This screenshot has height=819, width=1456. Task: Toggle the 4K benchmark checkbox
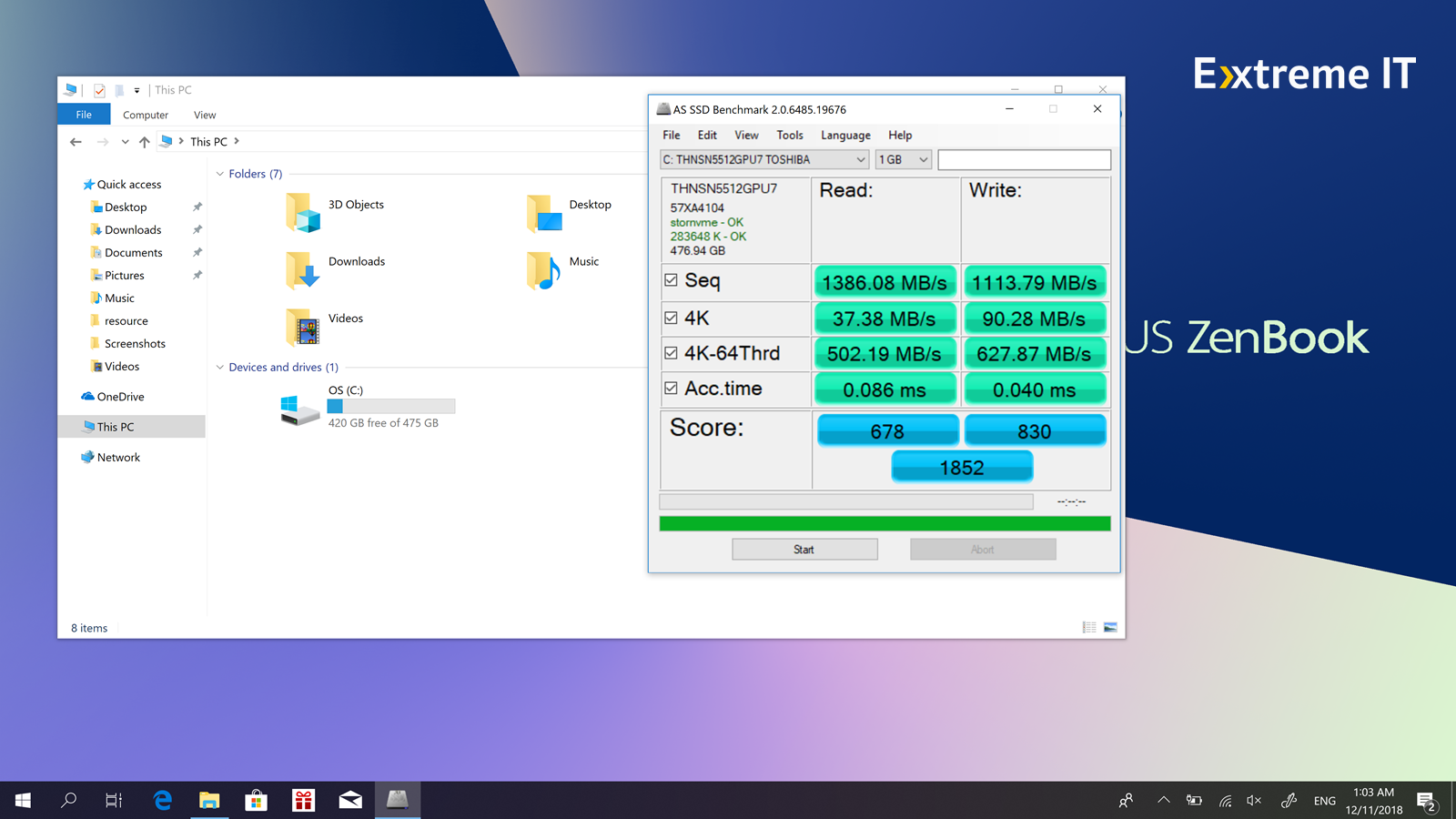tap(671, 318)
